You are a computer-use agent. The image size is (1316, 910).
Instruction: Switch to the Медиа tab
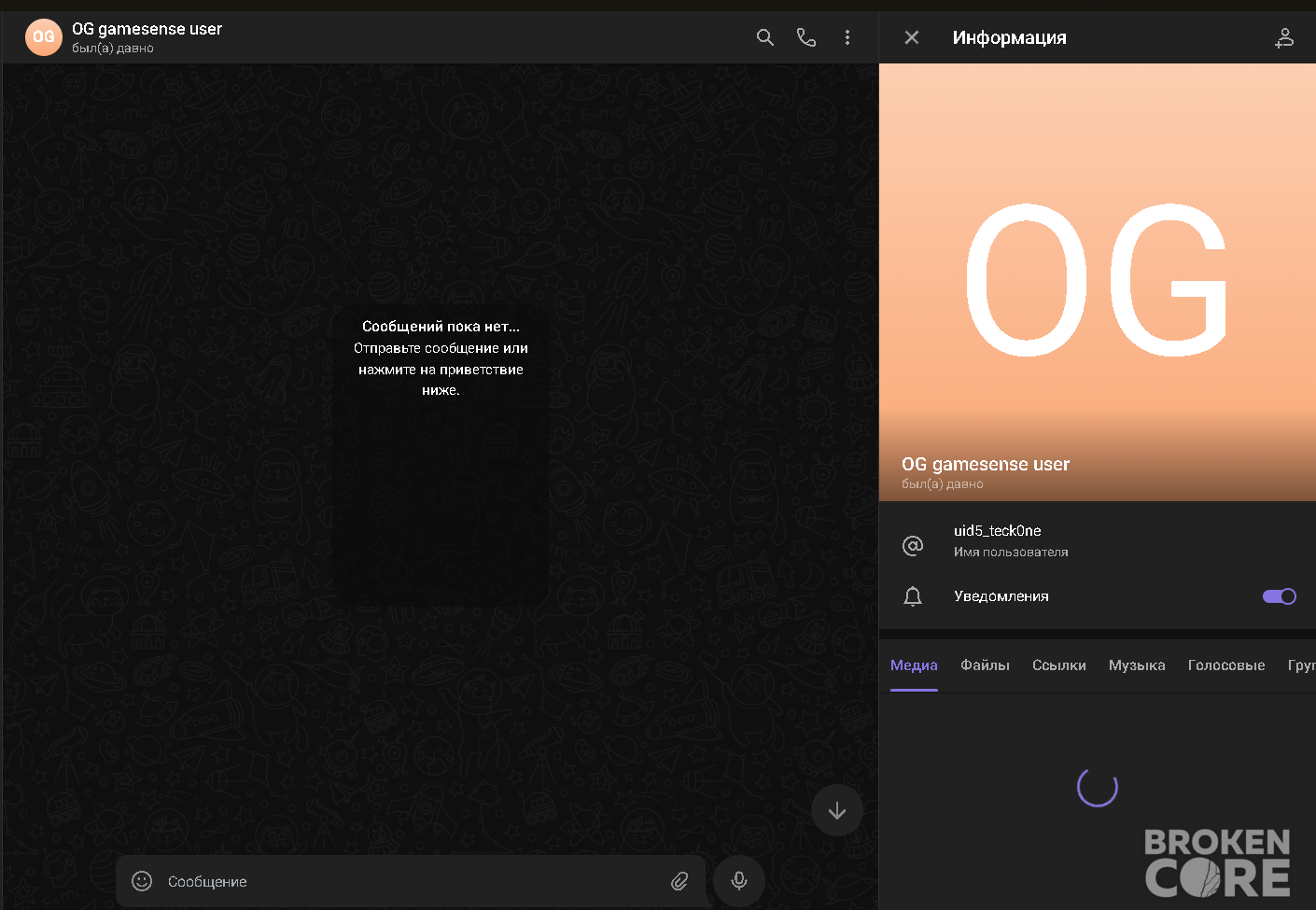pos(914,665)
